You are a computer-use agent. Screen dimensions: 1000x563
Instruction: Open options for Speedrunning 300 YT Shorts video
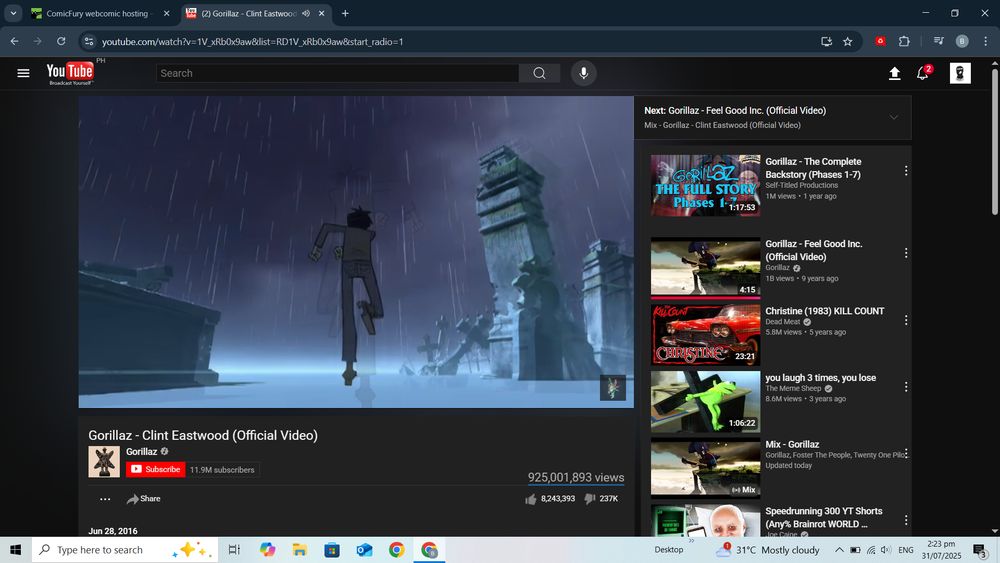pyautogui.click(x=906, y=520)
